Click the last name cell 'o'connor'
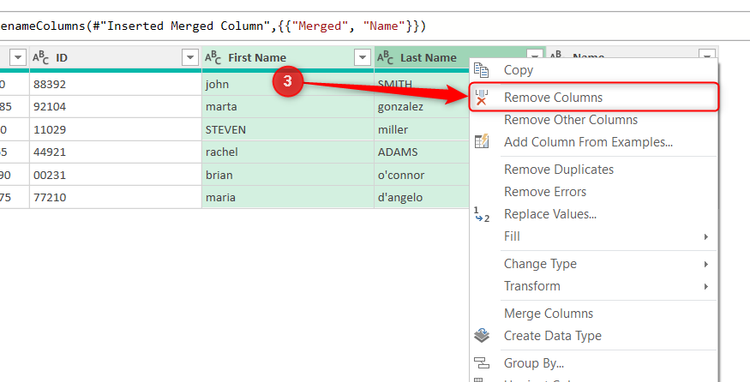Image resolution: width=750 pixels, height=382 pixels. [422, 175]
